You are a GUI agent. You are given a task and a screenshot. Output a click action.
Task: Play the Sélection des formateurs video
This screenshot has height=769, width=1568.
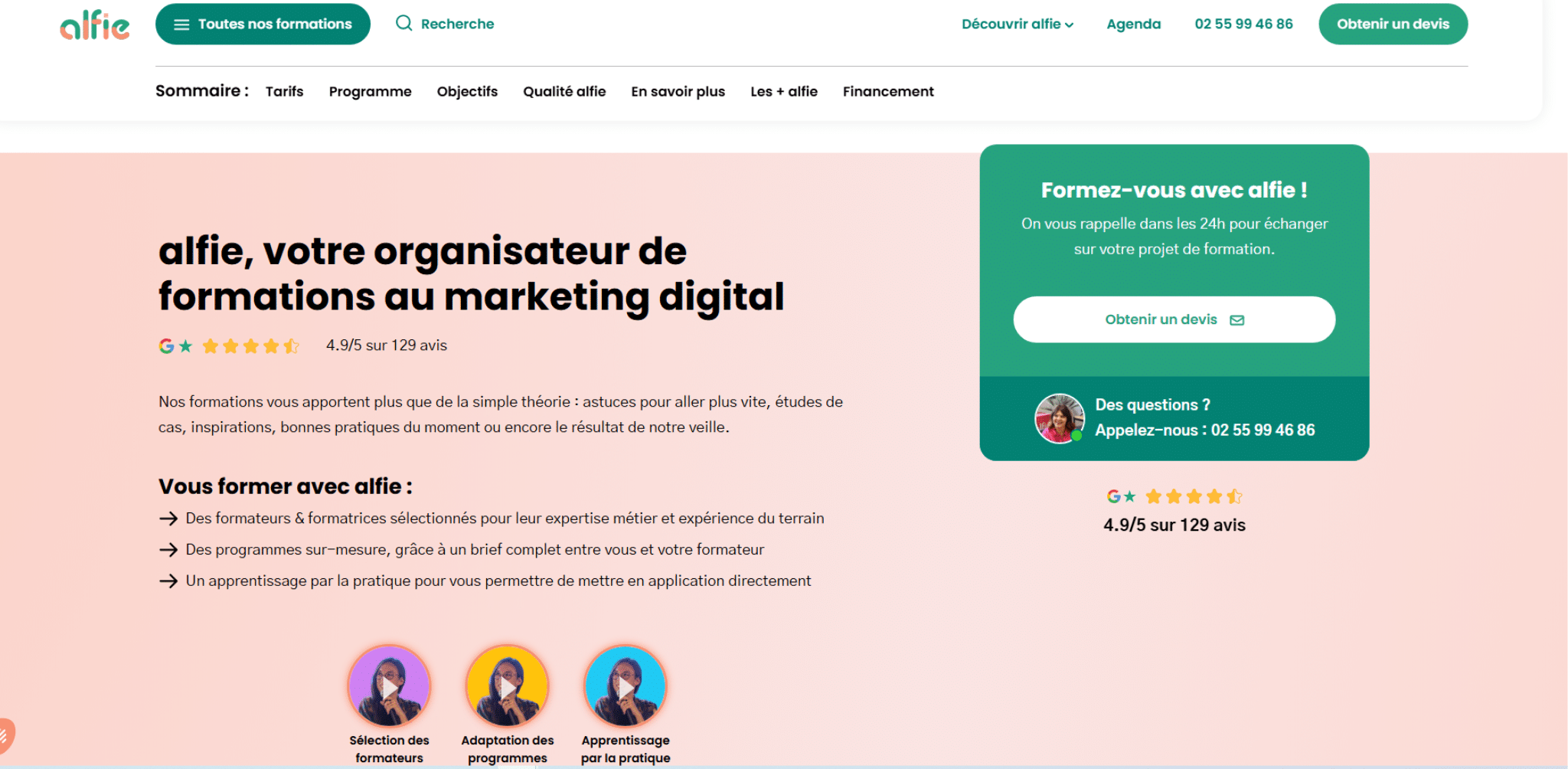pos(389,686)
